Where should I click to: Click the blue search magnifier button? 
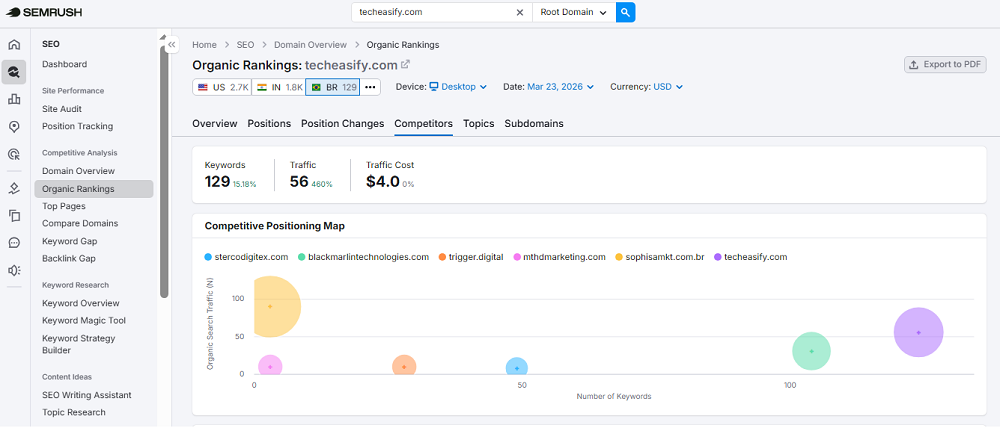tap(626, 12)
